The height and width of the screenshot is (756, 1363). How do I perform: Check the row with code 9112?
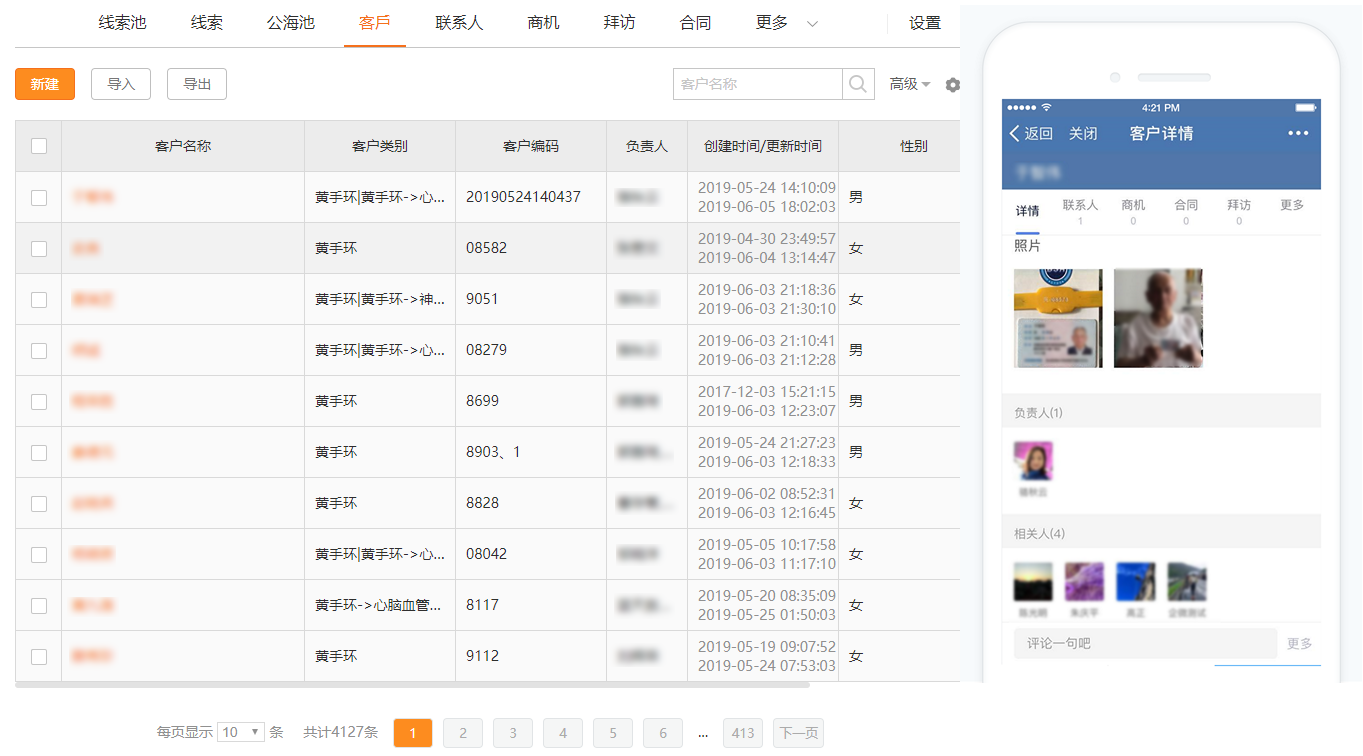(x=39, y=656)
